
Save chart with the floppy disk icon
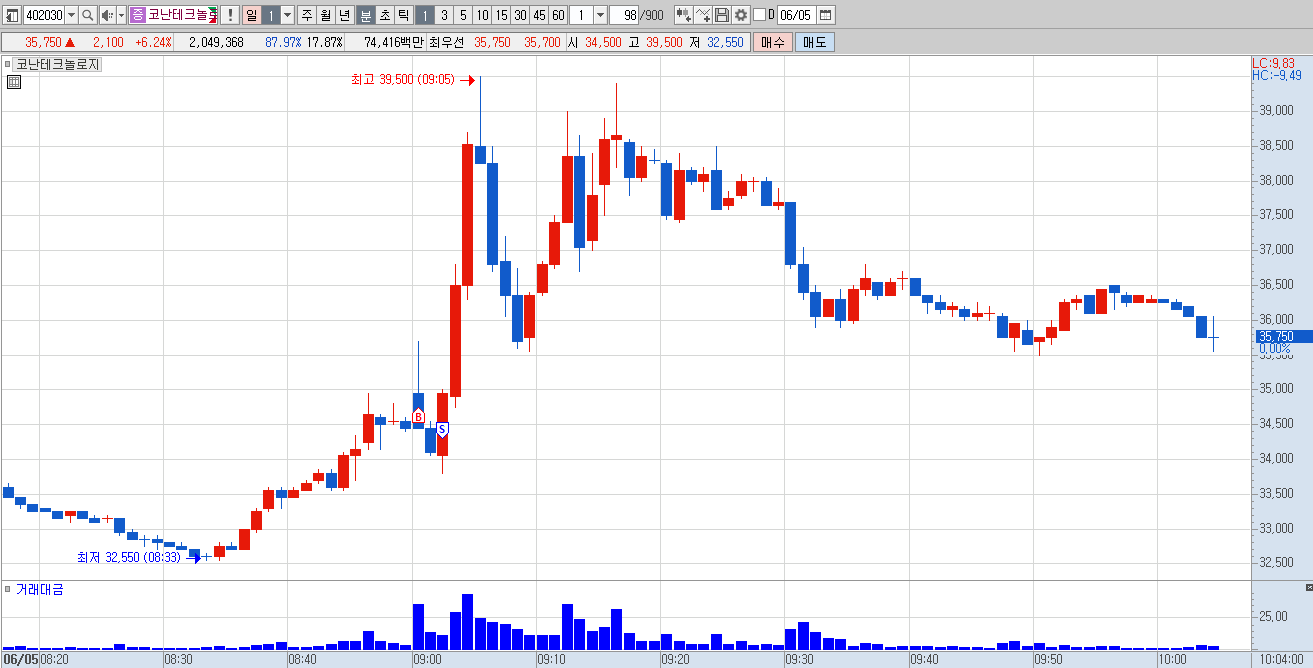[x=722, y=15]
